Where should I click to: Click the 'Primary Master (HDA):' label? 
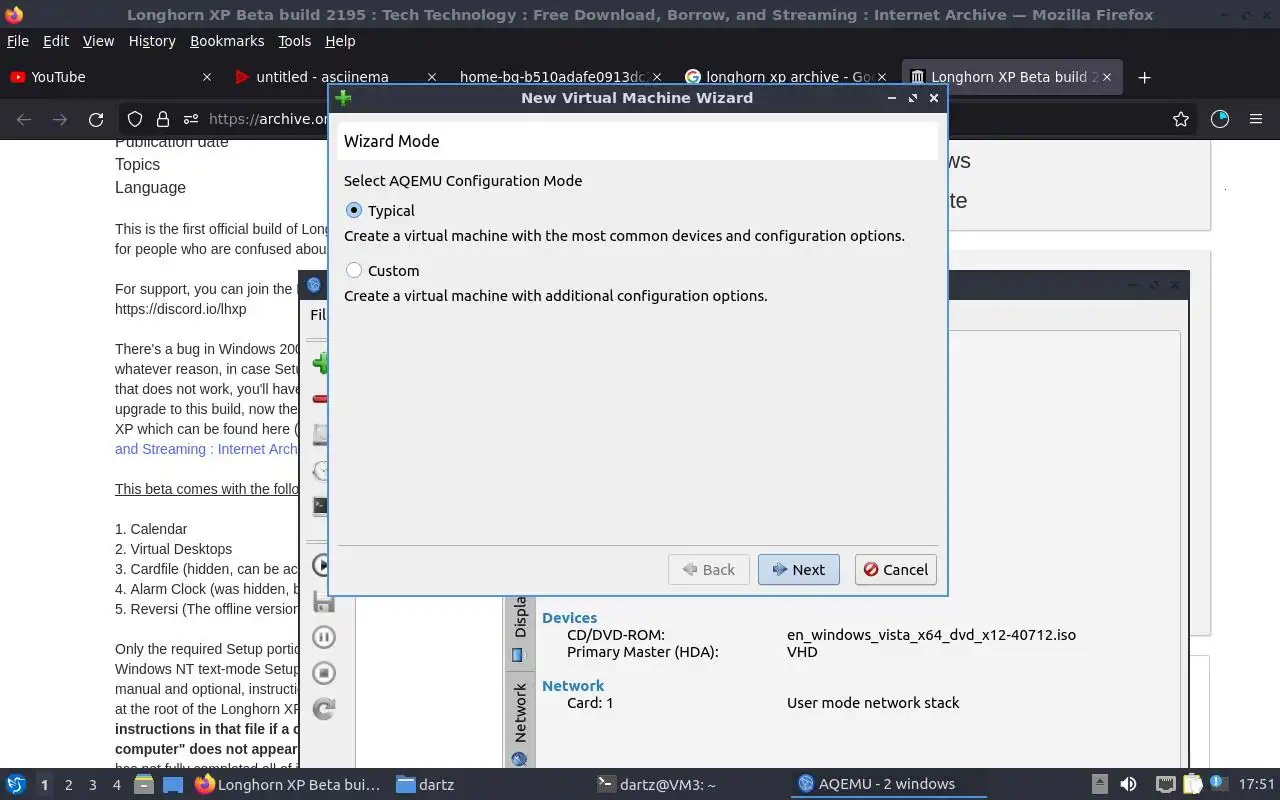pos(642,652)
